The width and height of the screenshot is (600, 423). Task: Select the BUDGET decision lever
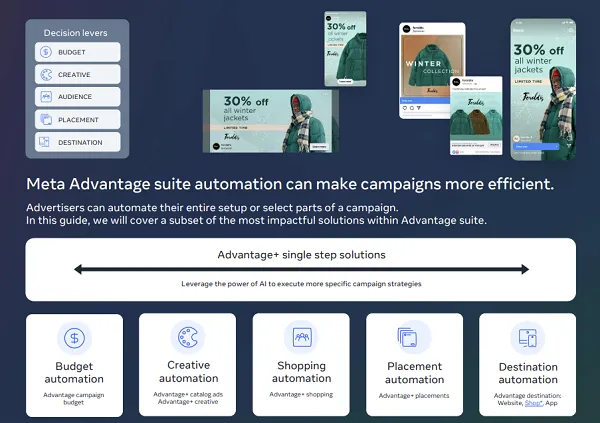point(78,52)
